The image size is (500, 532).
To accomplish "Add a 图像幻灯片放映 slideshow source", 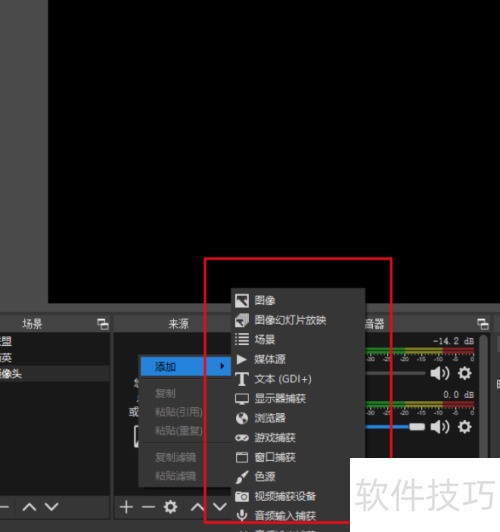I will click(298, 320).
